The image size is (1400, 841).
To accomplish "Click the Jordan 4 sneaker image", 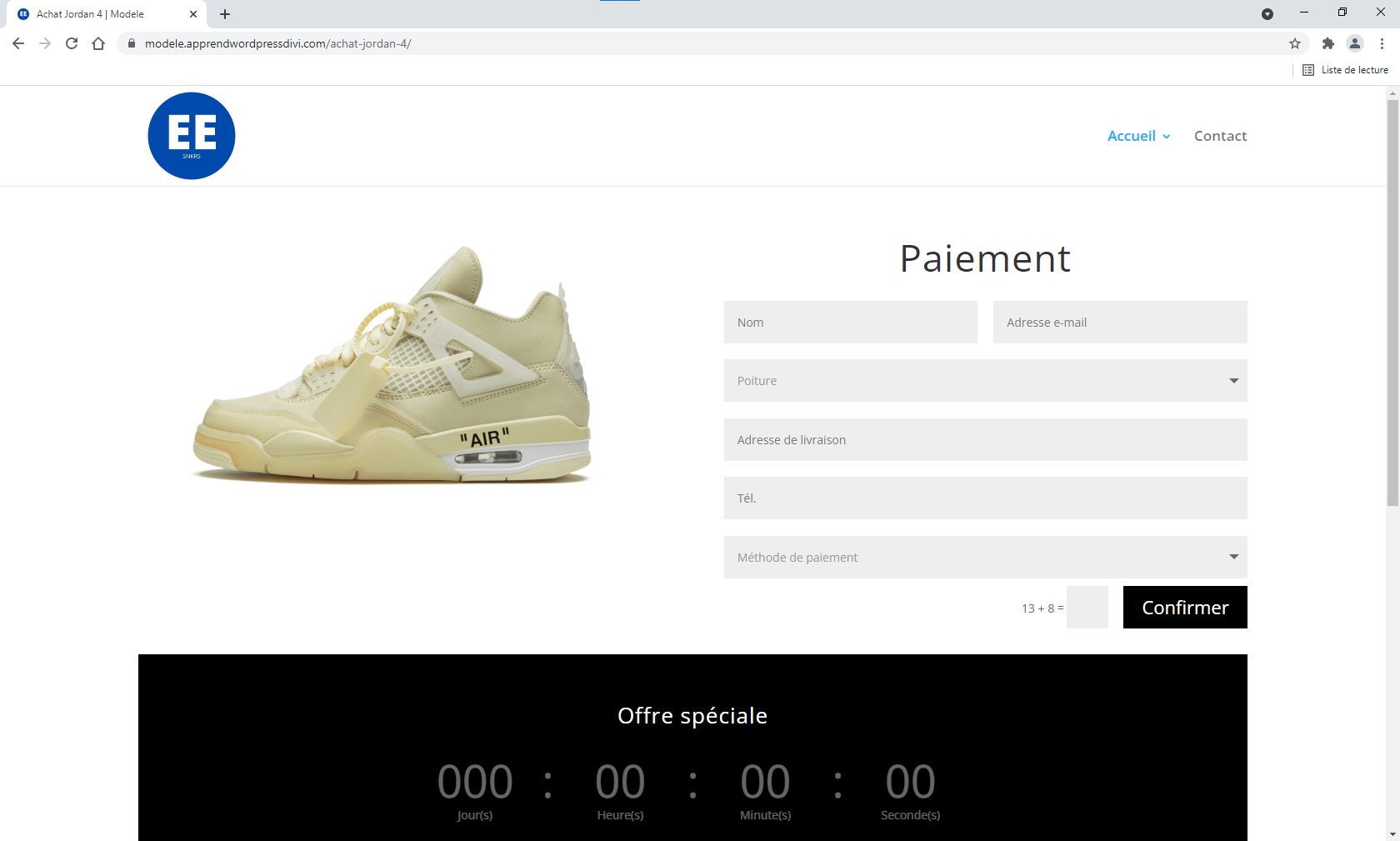I will pos(392,365).
